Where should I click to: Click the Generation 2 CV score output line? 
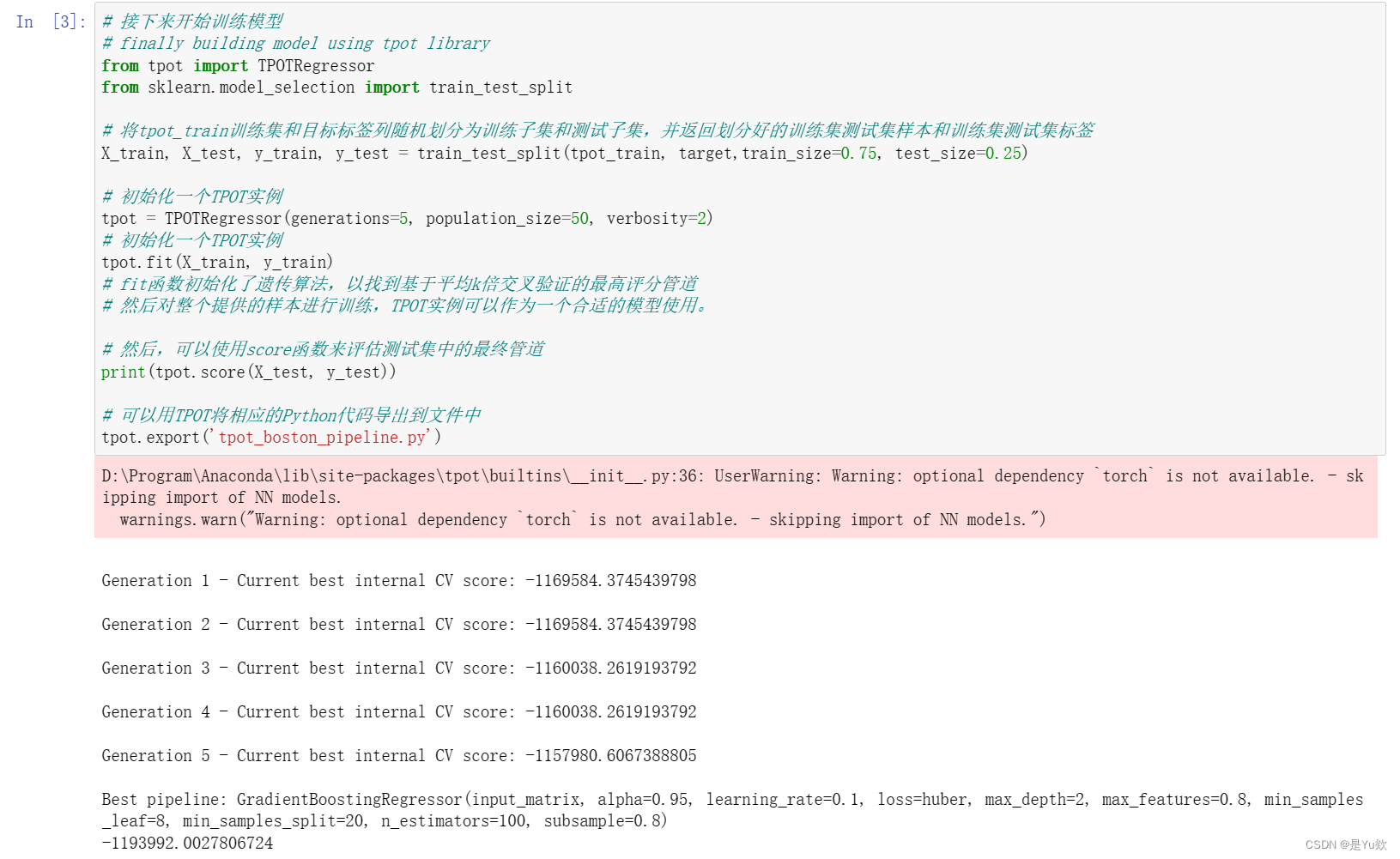tap(399, 625)
